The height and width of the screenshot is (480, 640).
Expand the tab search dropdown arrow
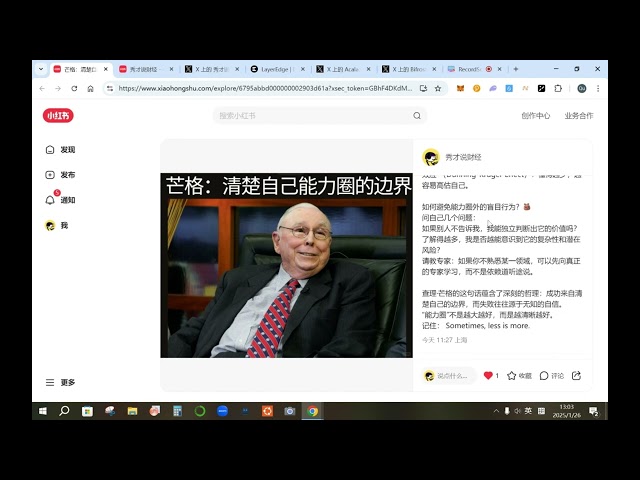click(x=41, y=69)
